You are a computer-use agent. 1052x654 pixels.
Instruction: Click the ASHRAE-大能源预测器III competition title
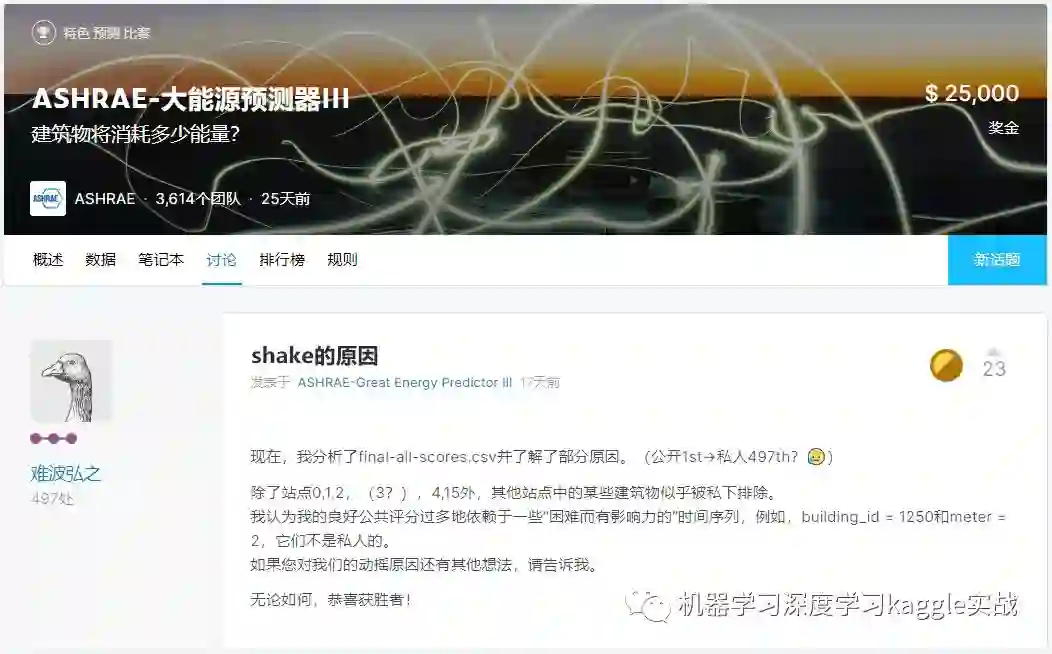pyautogui.click(x=191, y=99)
